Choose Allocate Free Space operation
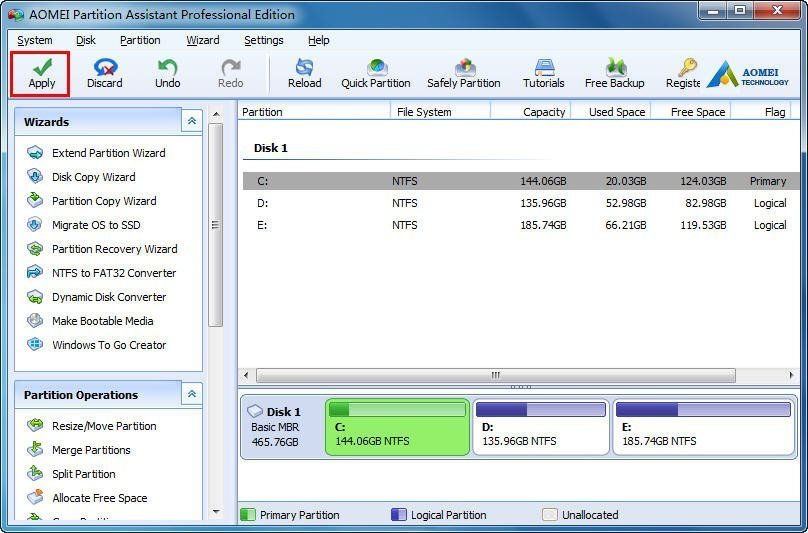Screen dimensions: 808x533 click(x=87, y=498)
